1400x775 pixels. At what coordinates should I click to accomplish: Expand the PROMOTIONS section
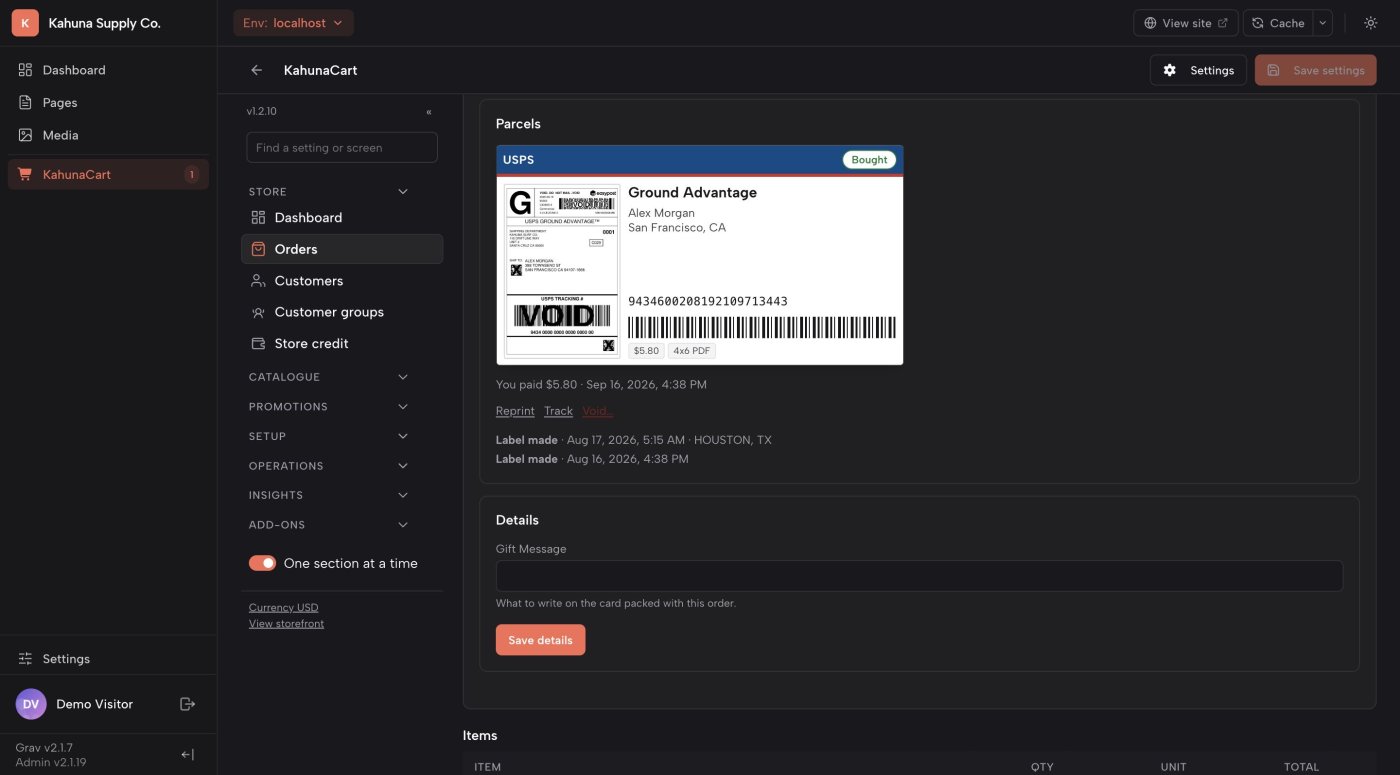point(403,407)
